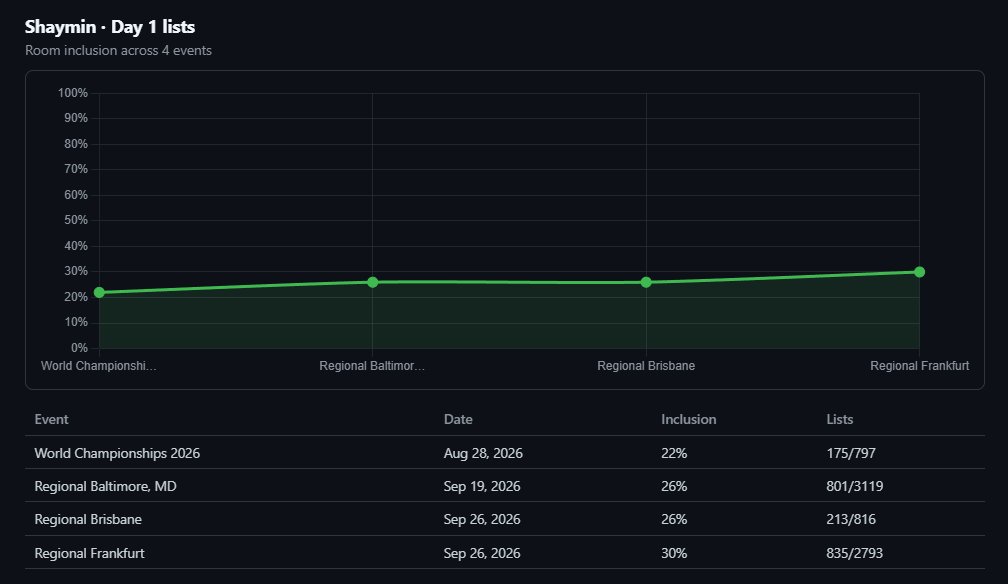Viewport: 1008px width, 584px height.
Task: Select the Regional Brisbane data point on chart
Action: [x=646, y=282]
